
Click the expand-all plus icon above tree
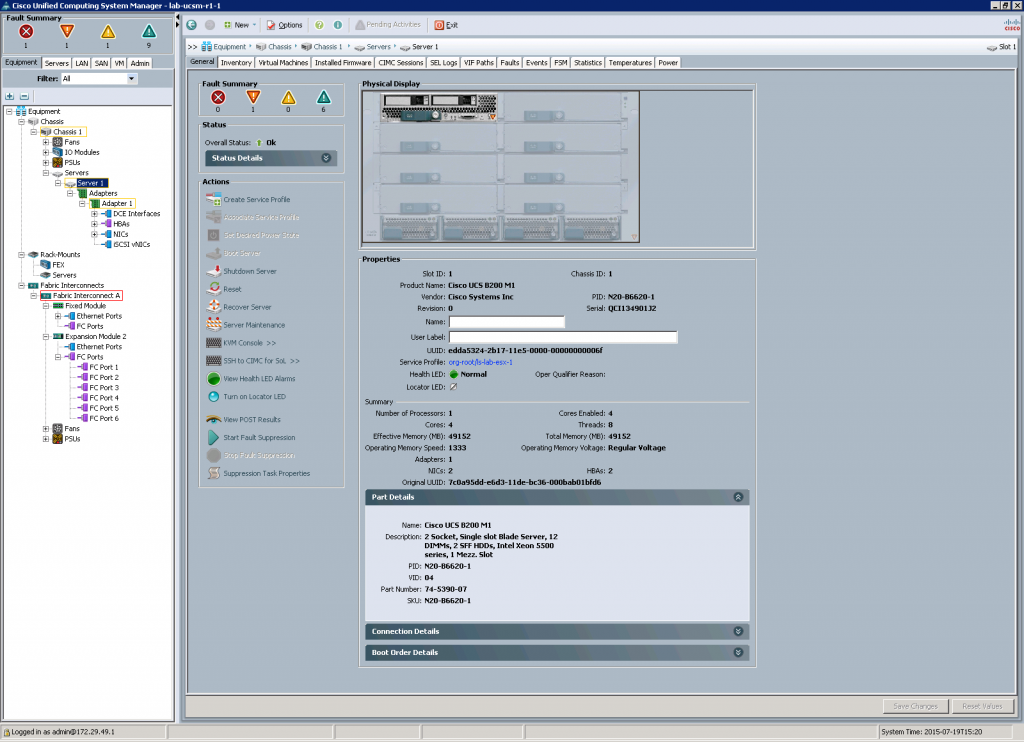pyautogui.click(x=10, y=97)
